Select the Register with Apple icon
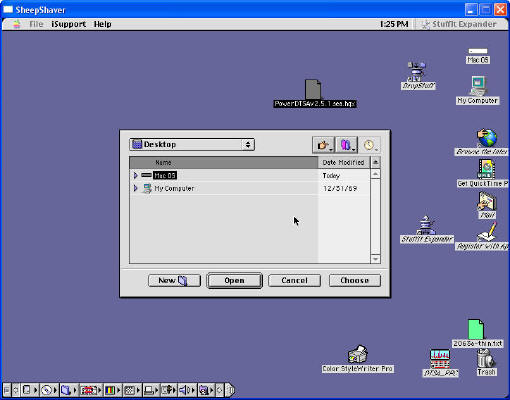The image size is (510, 400). click(x=487, y=232)
